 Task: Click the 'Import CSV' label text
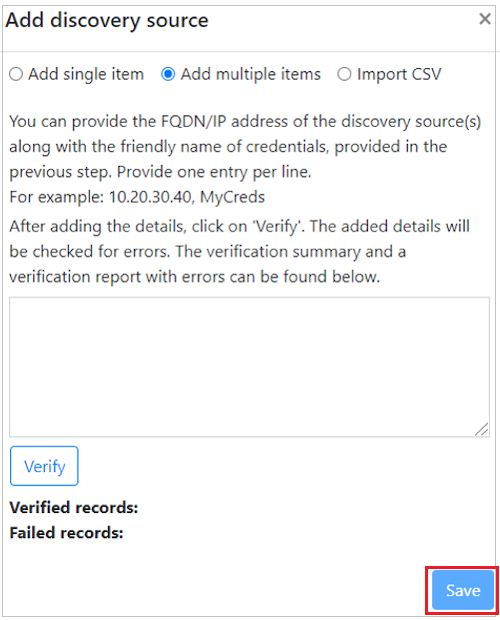(x=399, y=74)
